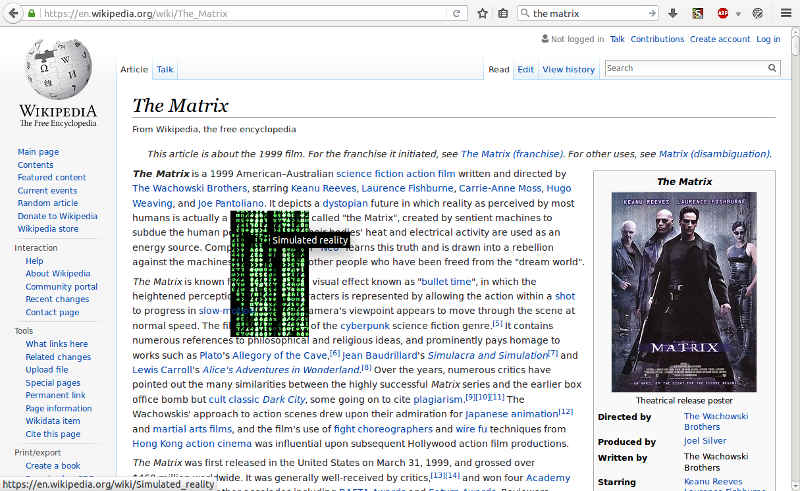Screen dimensions: 800x491
Task: Open the downloads arrow icon
Action: pyautogui.click(x=673, y=13)
